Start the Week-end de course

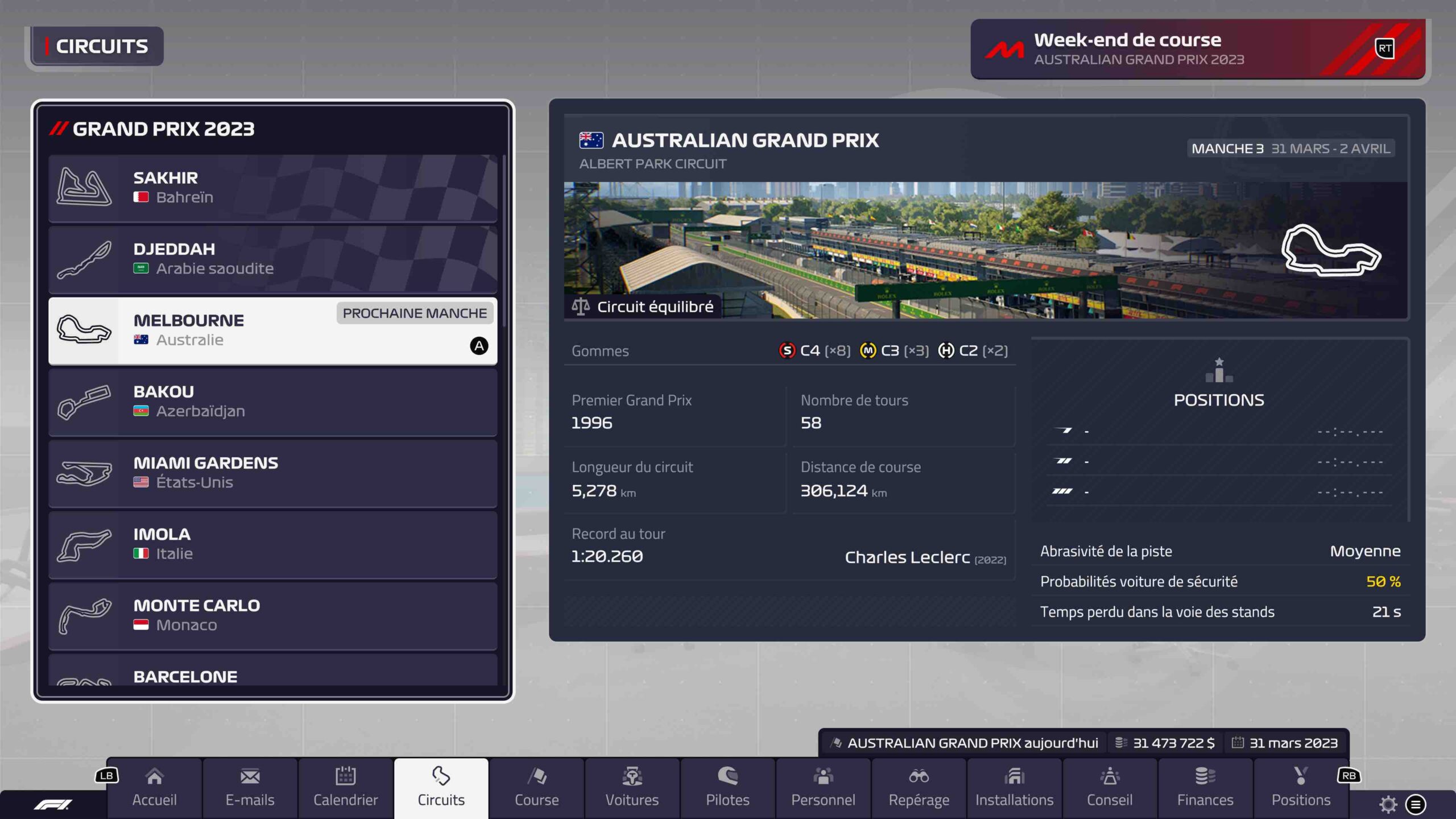point(1198,49)
